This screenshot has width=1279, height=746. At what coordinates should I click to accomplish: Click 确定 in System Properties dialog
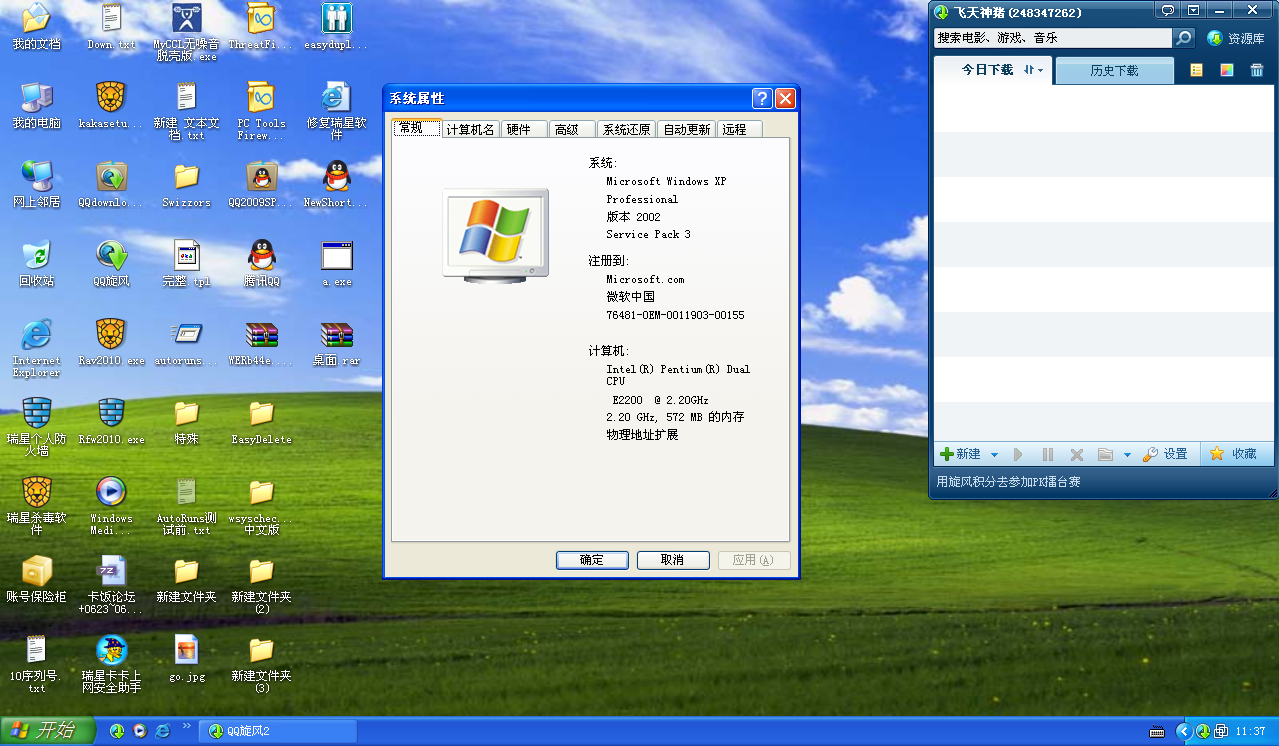coord(592,560)
